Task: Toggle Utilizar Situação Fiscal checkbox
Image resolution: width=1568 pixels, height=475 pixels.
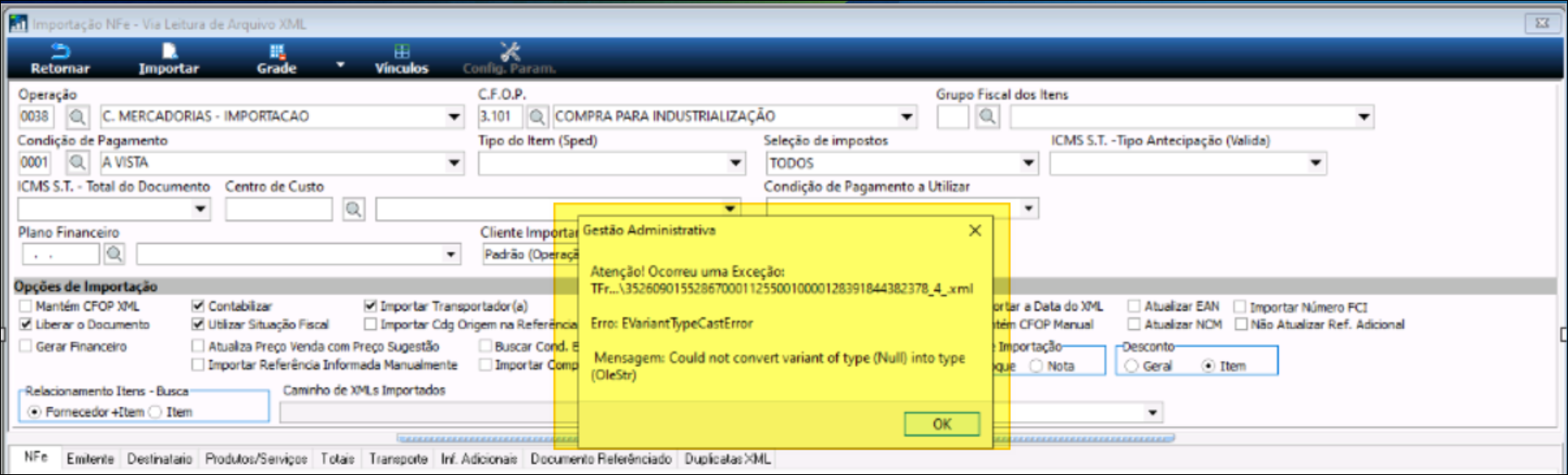Action: click(x=197, y=324)
